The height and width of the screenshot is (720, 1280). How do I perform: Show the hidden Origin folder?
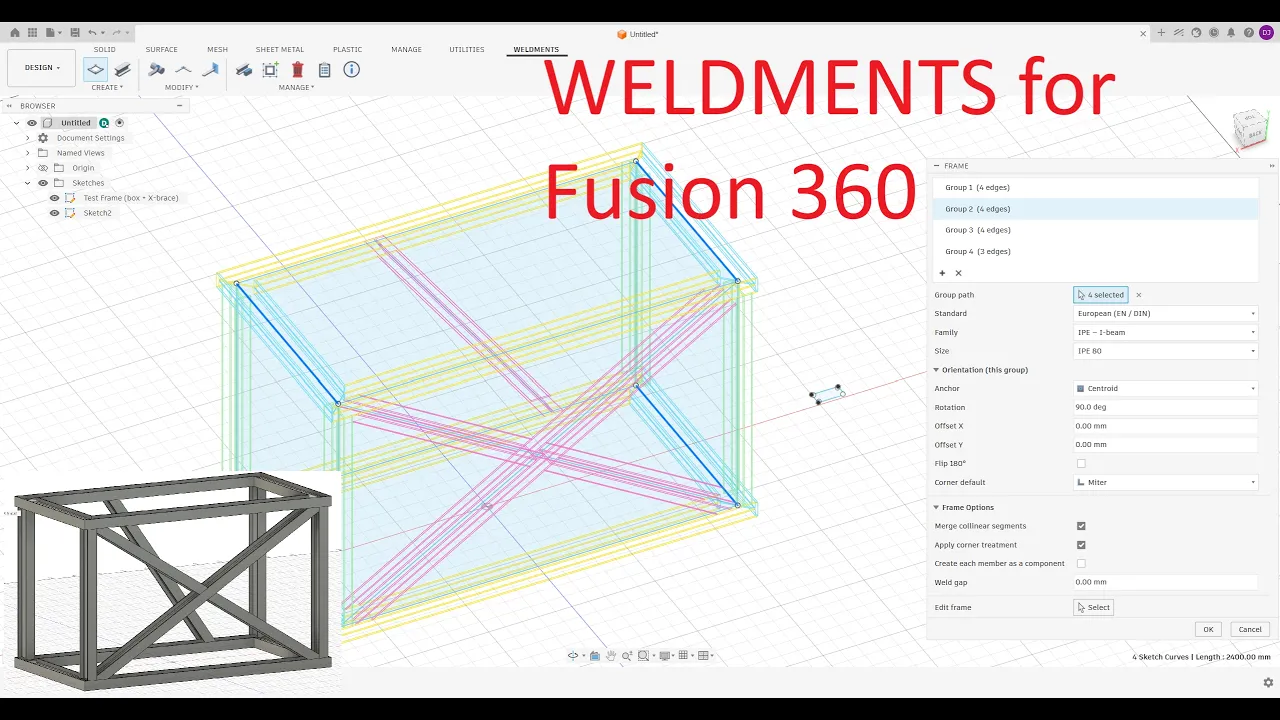[43, 168]
